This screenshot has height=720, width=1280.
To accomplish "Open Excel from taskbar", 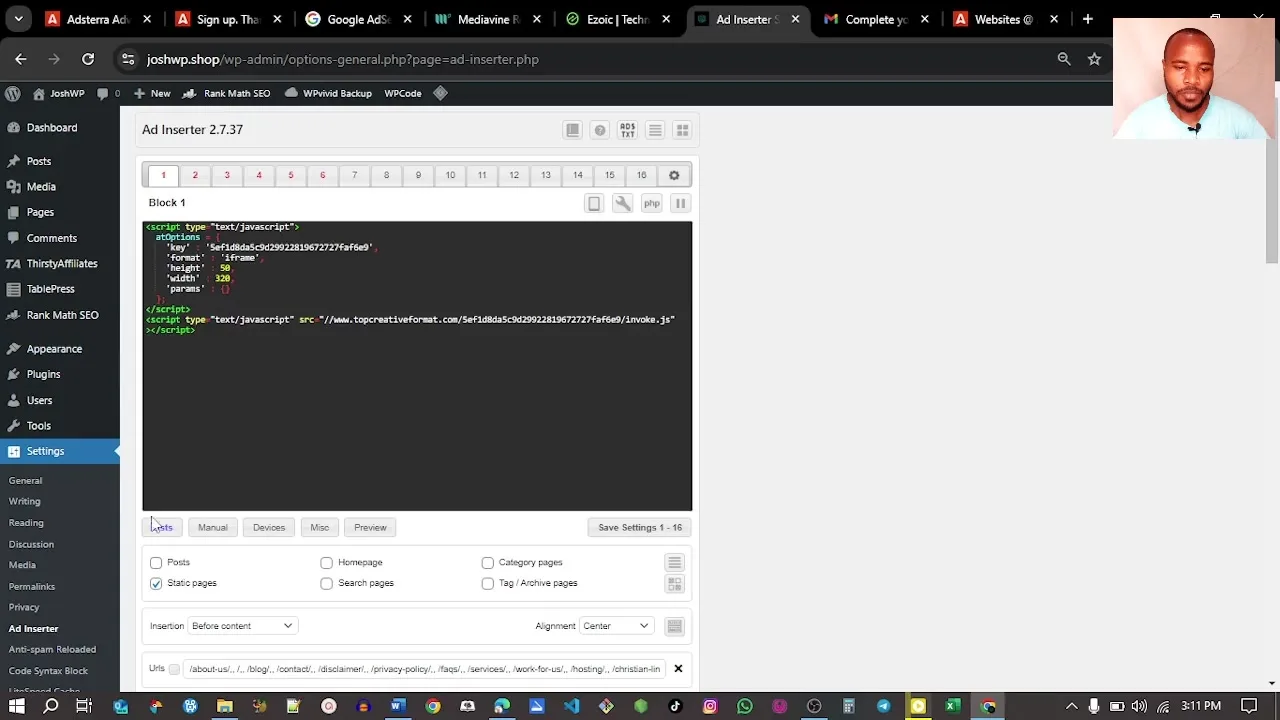I will click(953, 706).
